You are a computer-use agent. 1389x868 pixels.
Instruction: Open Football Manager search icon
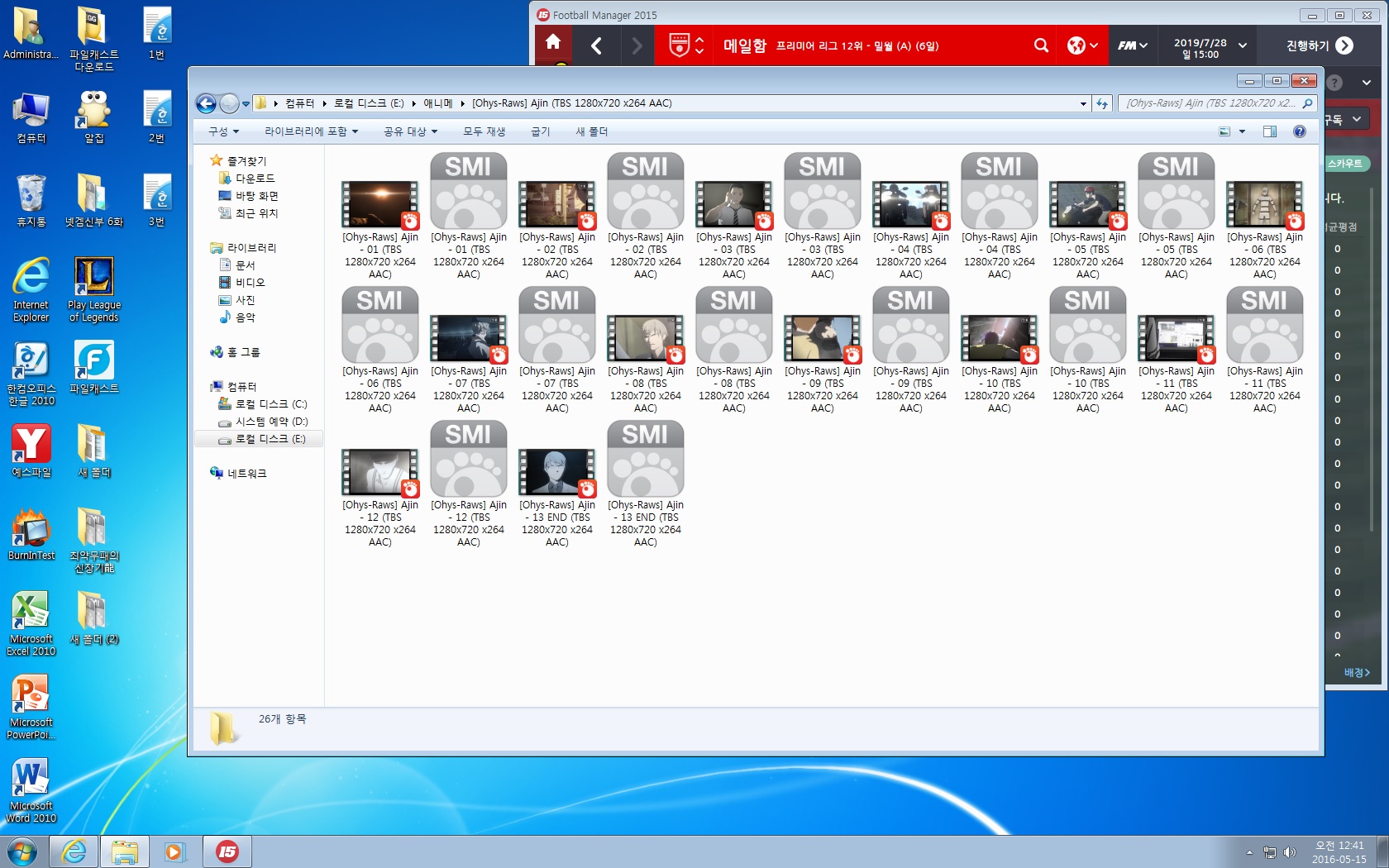point(1041,45)
